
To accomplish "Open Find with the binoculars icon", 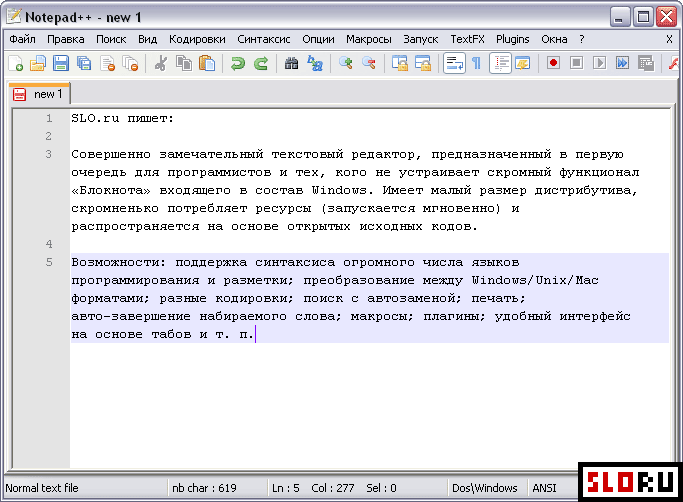I will point(291,63).
